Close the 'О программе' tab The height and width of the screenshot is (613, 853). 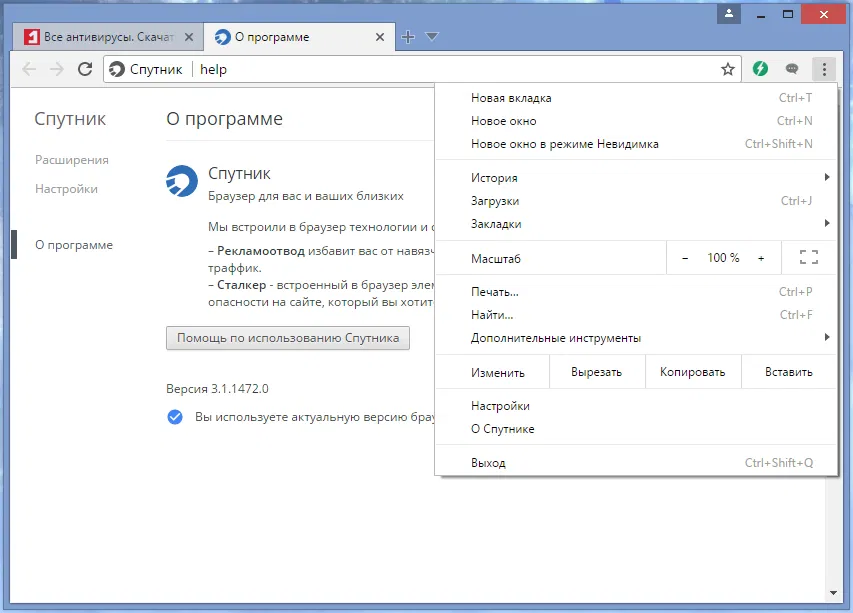tap(380, 37)
